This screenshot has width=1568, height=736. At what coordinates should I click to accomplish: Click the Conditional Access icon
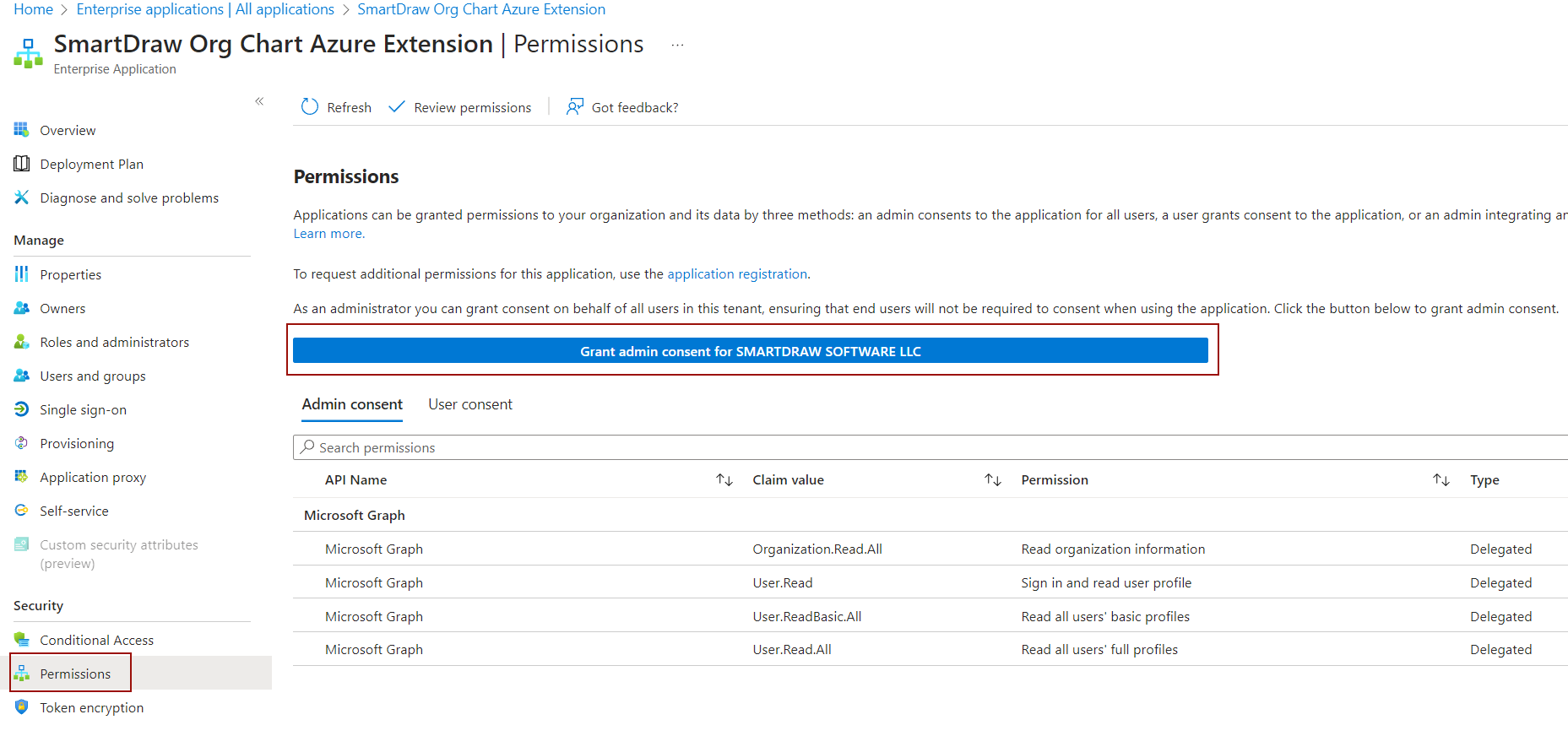[22, 640]
